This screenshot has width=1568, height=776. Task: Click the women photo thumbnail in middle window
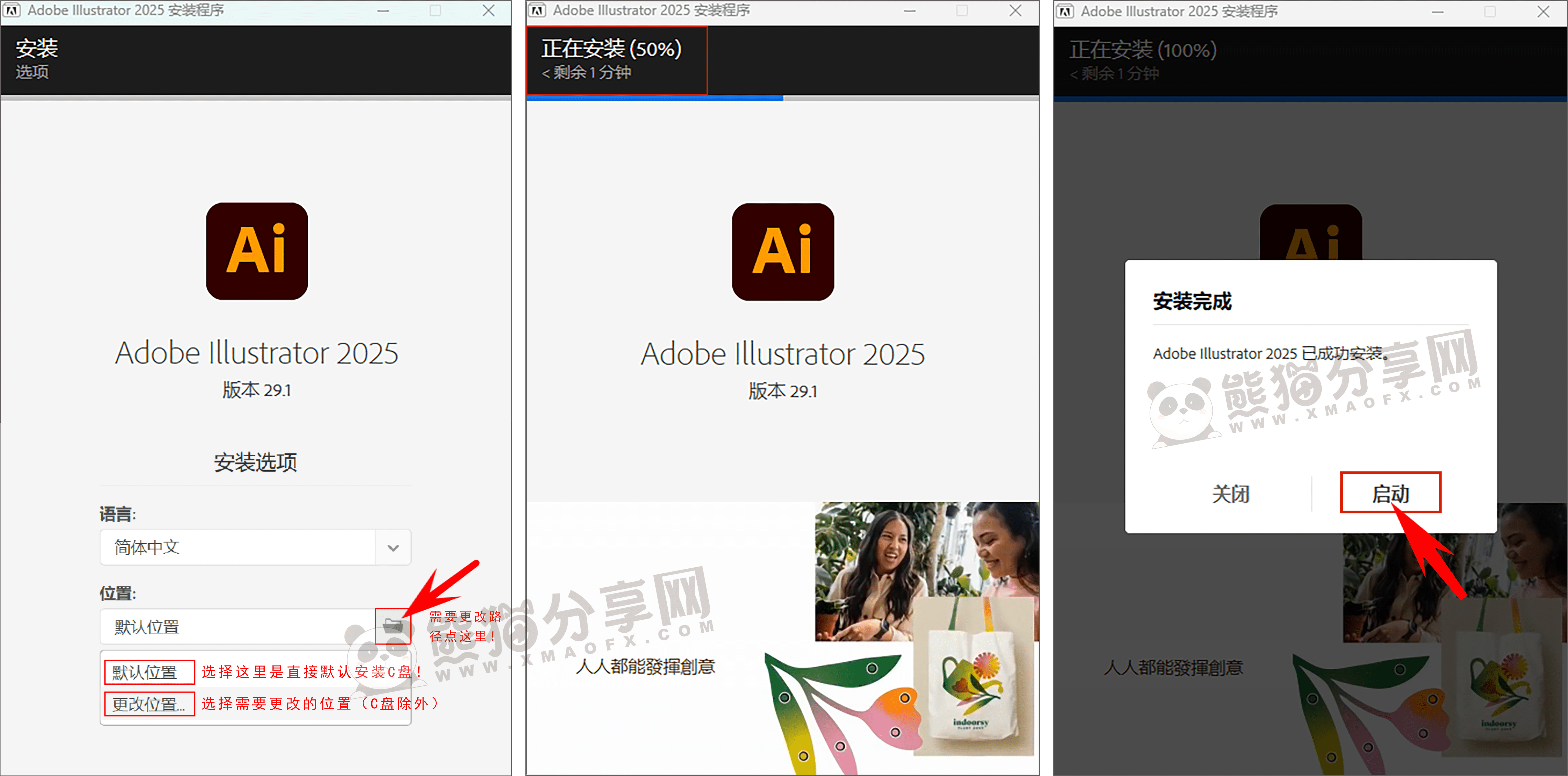point(926,571)
